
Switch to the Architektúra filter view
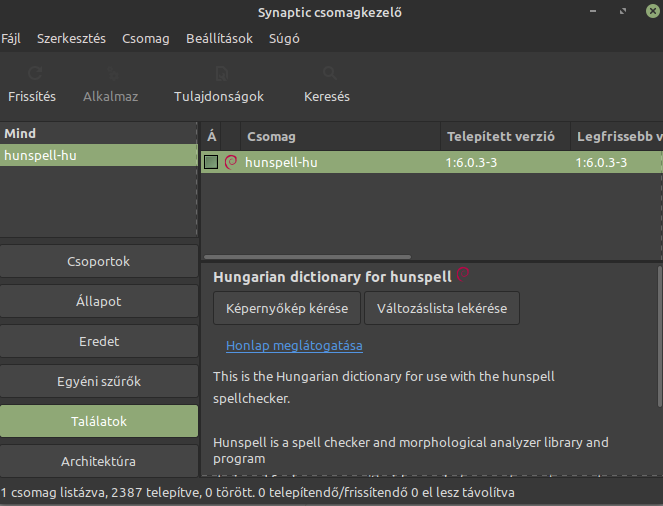tap(99, 461)
